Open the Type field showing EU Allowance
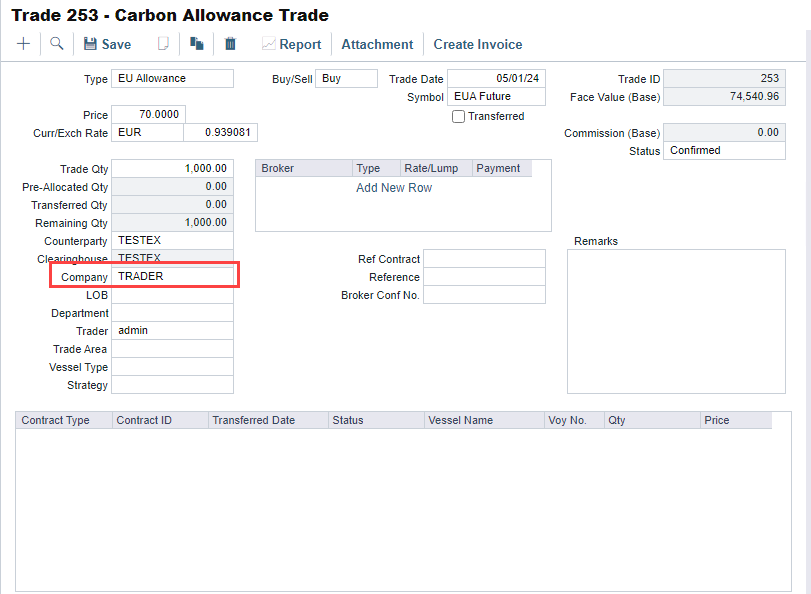Screen dimensions: 811x594 (172, 79)
